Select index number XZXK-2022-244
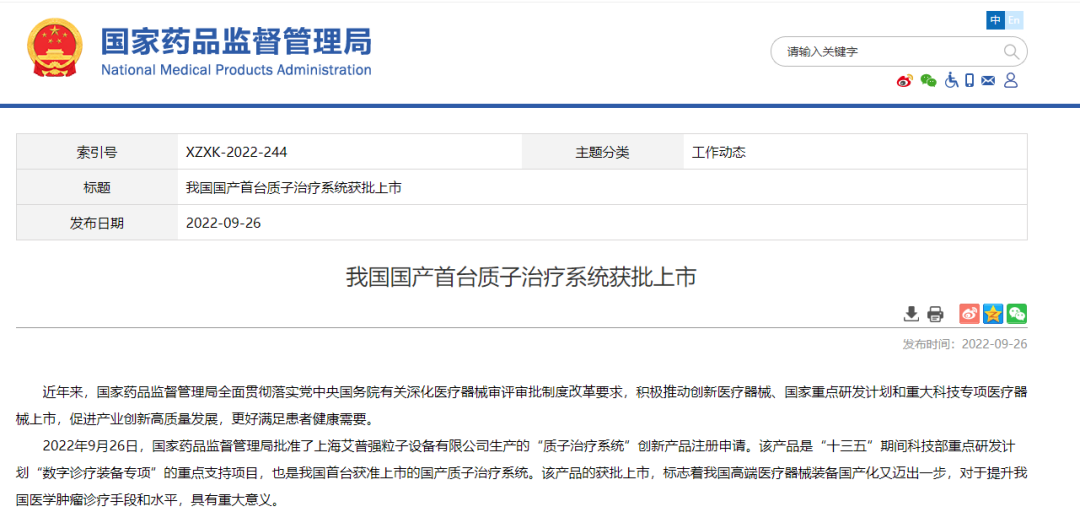Viewport: 1080px width, 512px height. pos(237,152)
